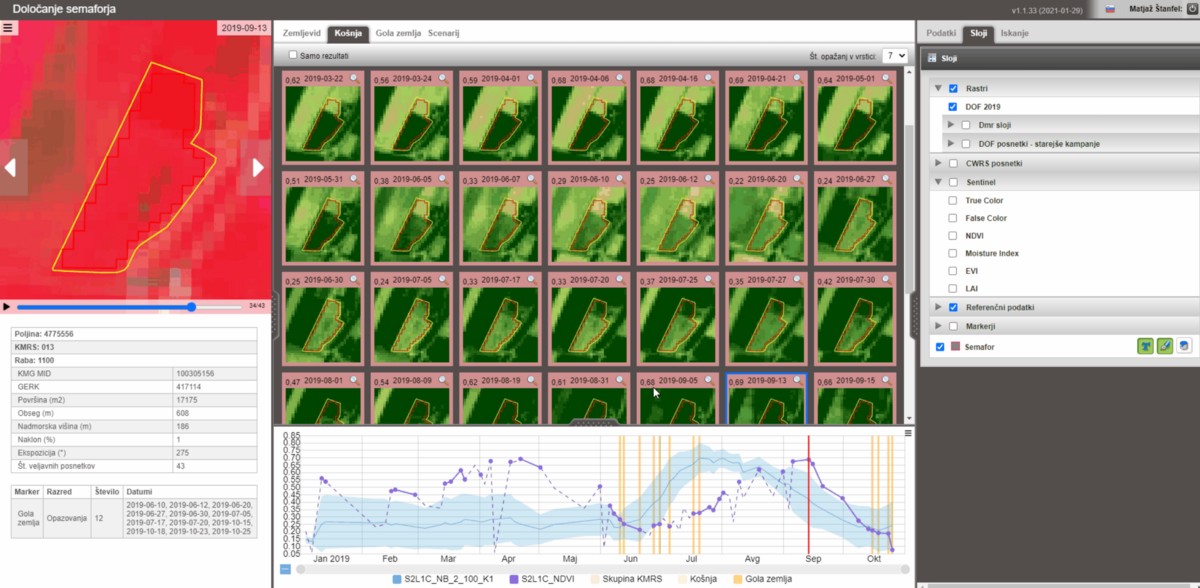Collapse the Rastri group
This screenshot has width=1200, height=588.
(938, 89)
